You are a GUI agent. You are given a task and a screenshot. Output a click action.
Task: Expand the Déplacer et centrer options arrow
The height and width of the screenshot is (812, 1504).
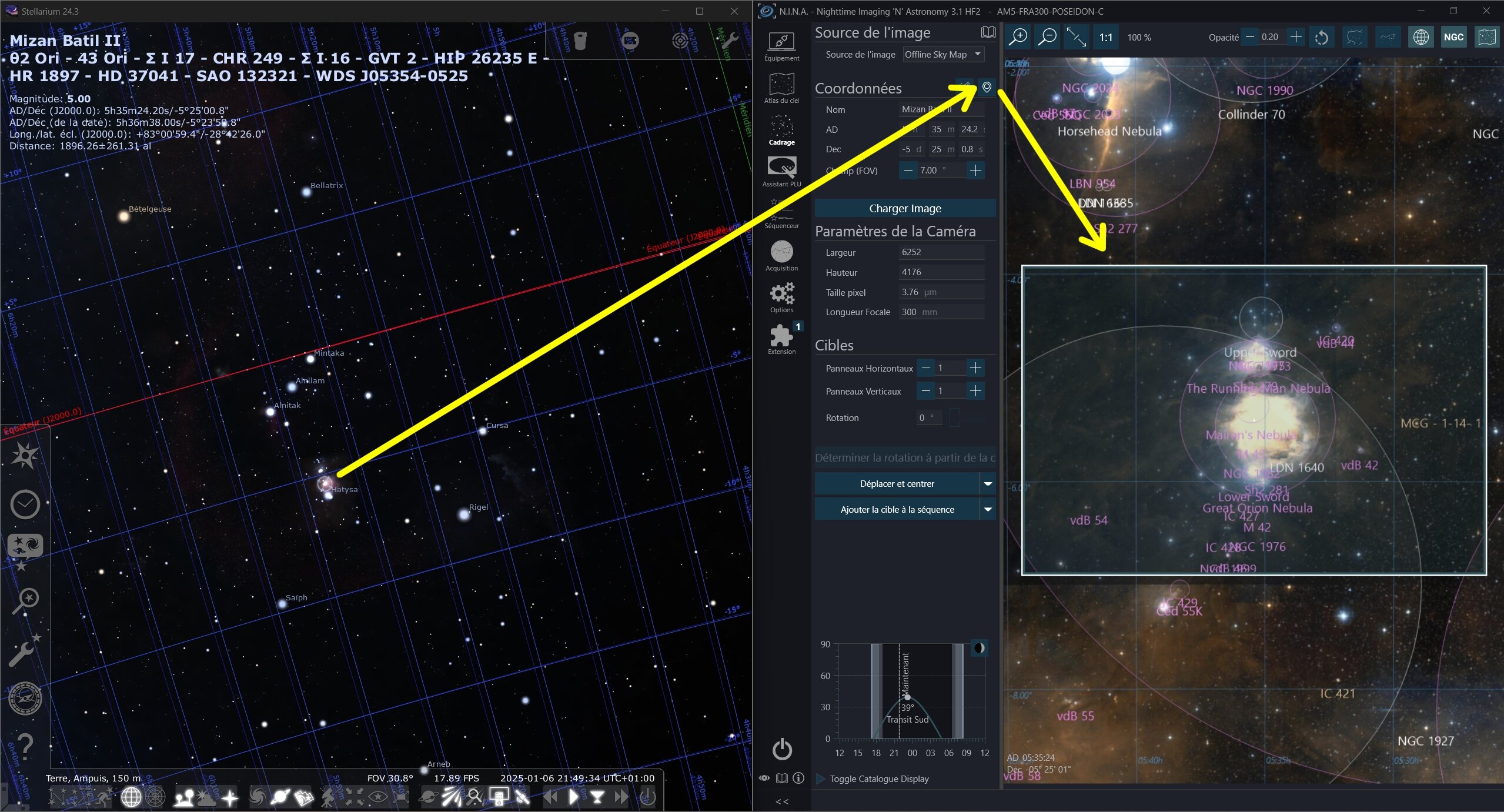pyautogui.click(x=988, y=484)
